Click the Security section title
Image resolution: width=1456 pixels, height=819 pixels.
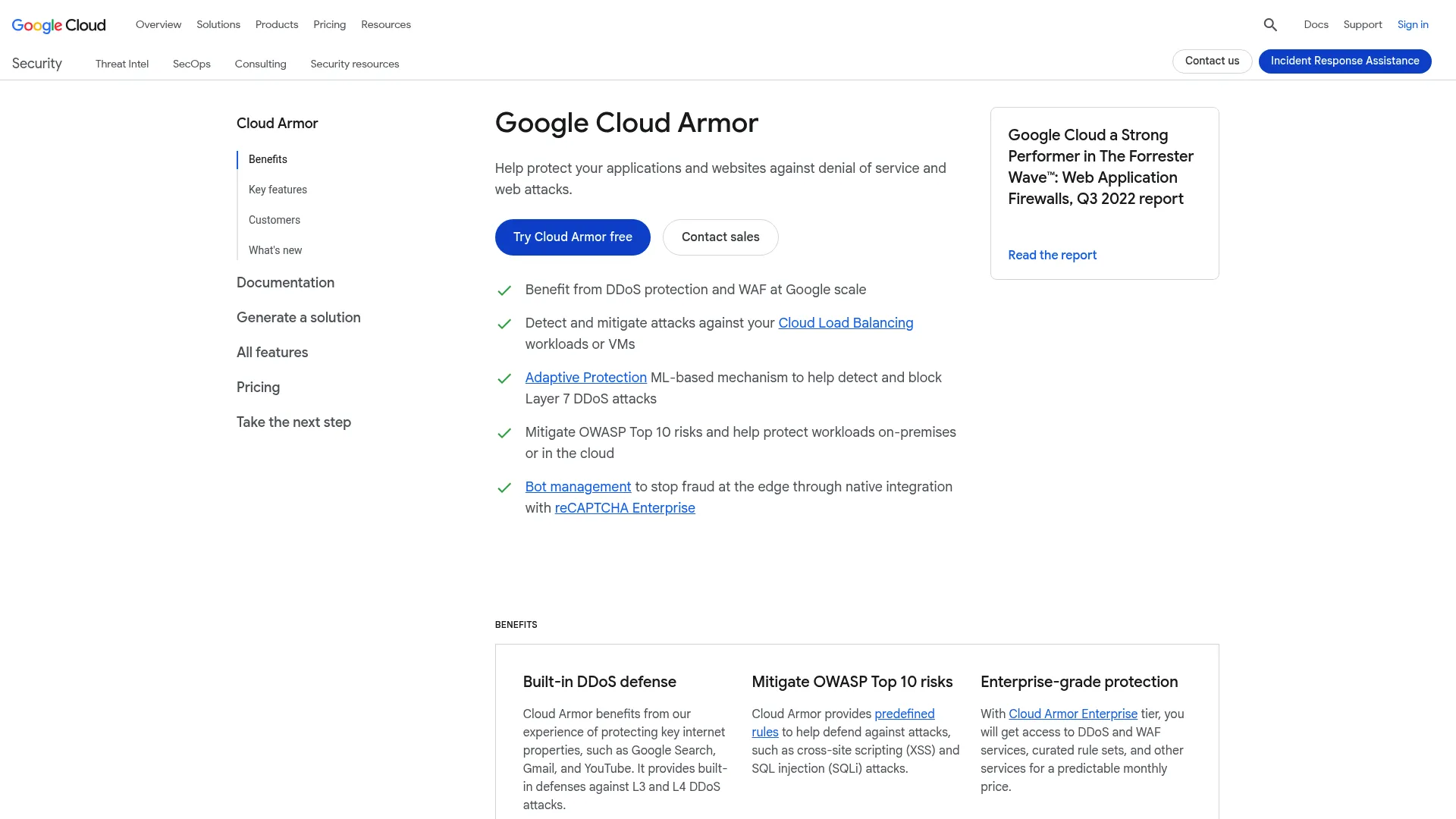click(36, 64)
